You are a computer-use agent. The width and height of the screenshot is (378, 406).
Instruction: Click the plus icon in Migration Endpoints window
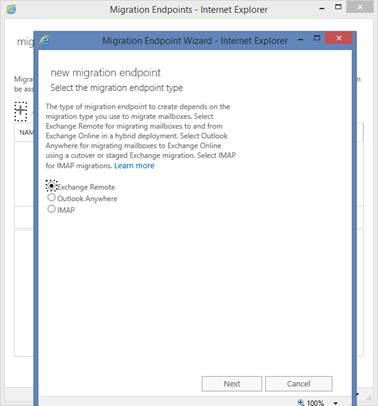[x=21, y=111]
